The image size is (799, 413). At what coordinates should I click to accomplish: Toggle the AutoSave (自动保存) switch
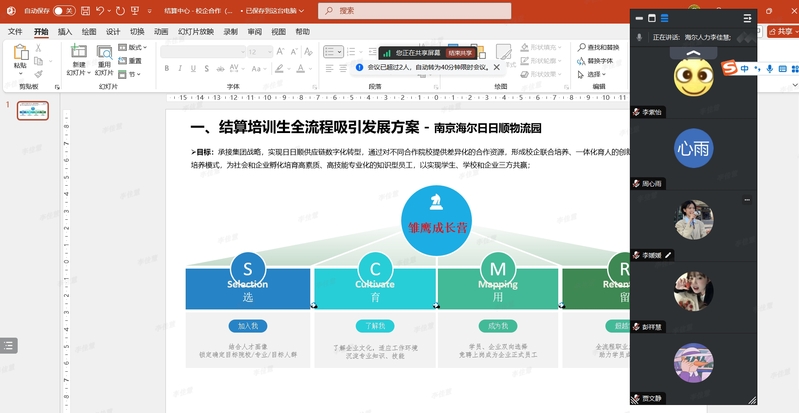pyautogui.click(x=64, y=11)
